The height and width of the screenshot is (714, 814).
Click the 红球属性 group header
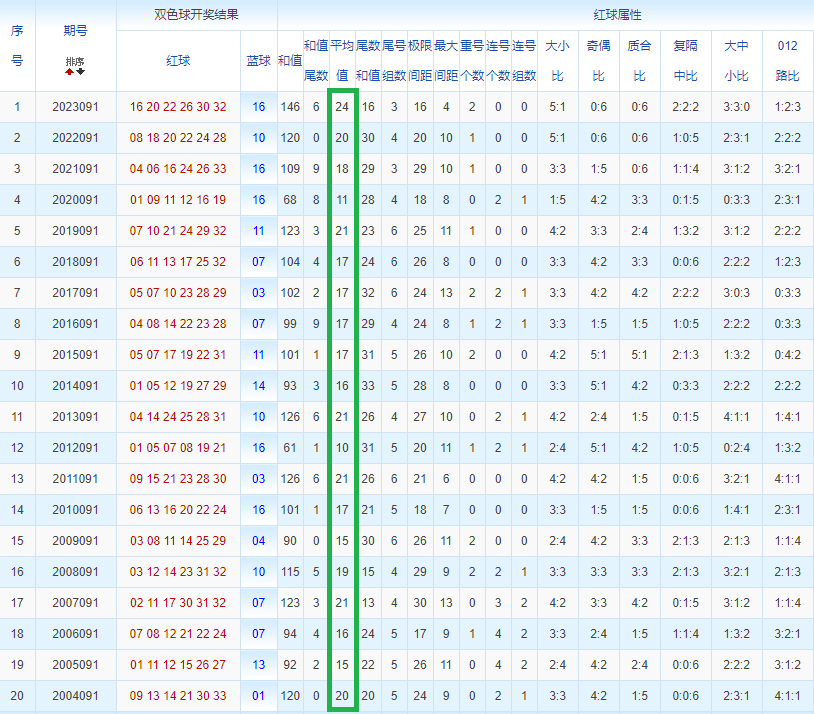(617, 15)
